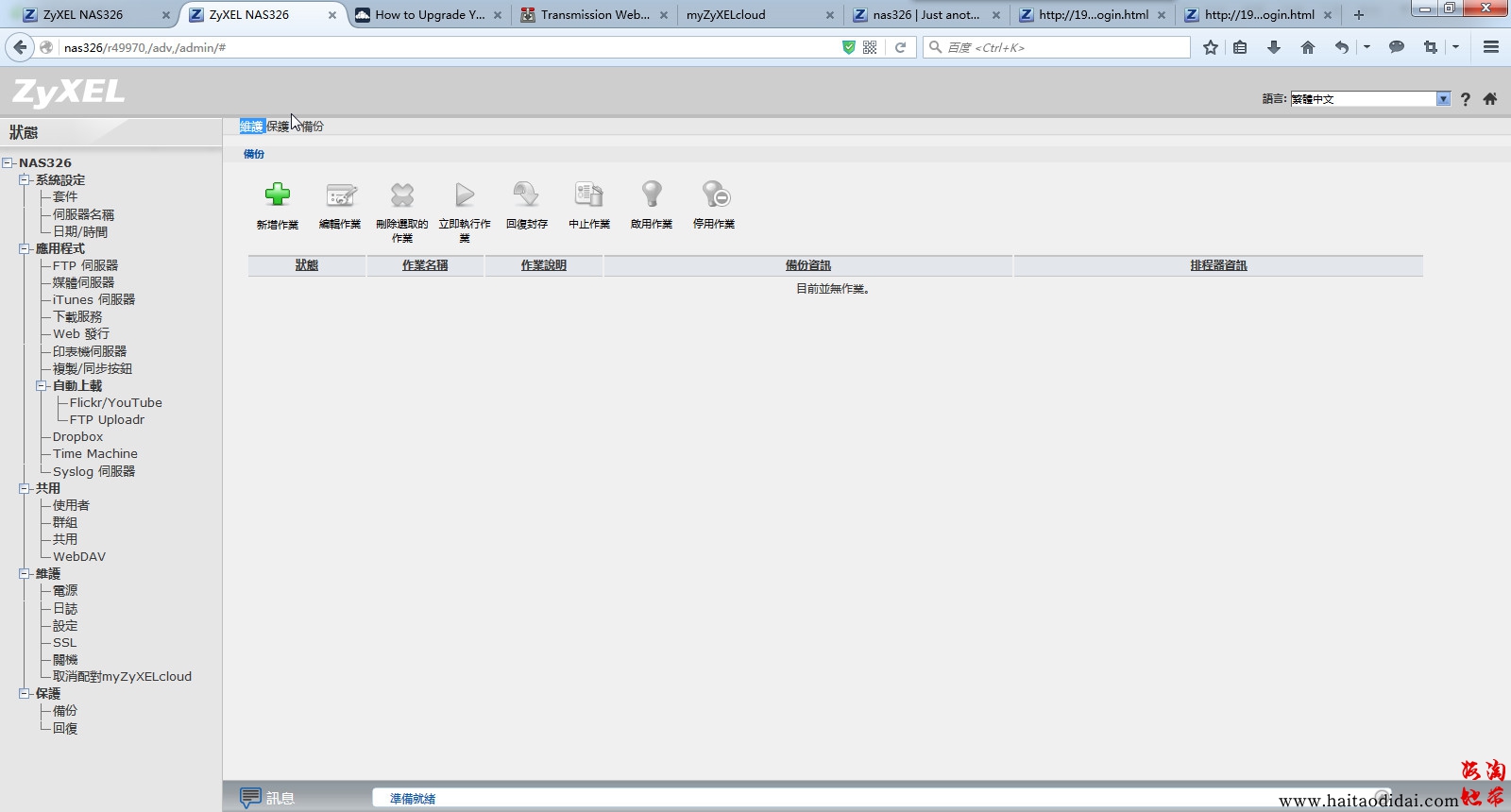Go to ZyXEL home via house icon

pos(1490,99)
